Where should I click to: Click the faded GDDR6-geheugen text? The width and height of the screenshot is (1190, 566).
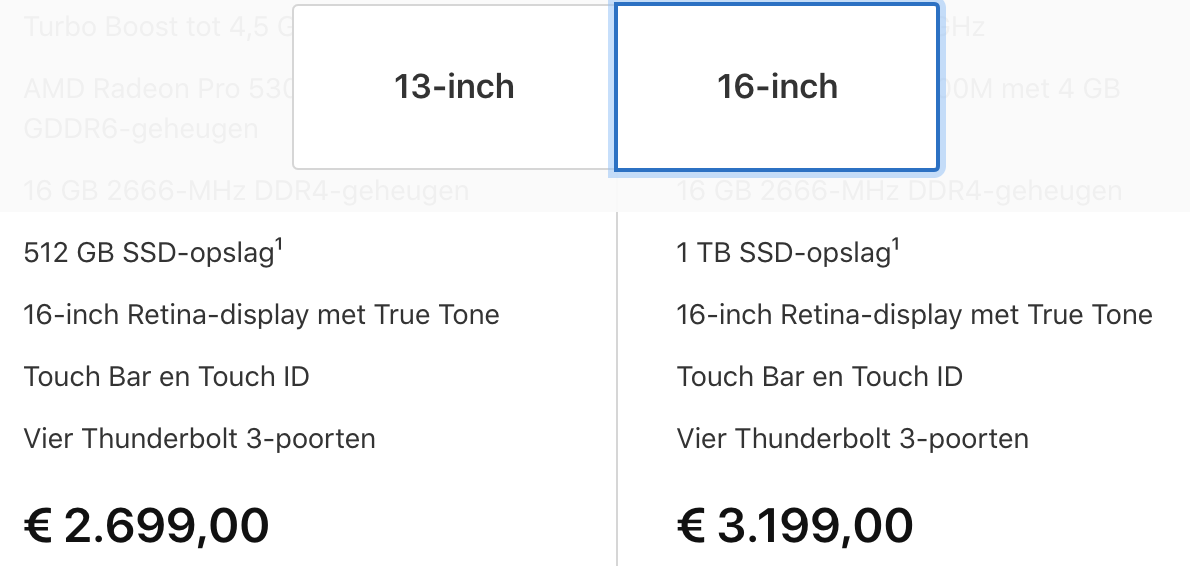coord(141,128)
